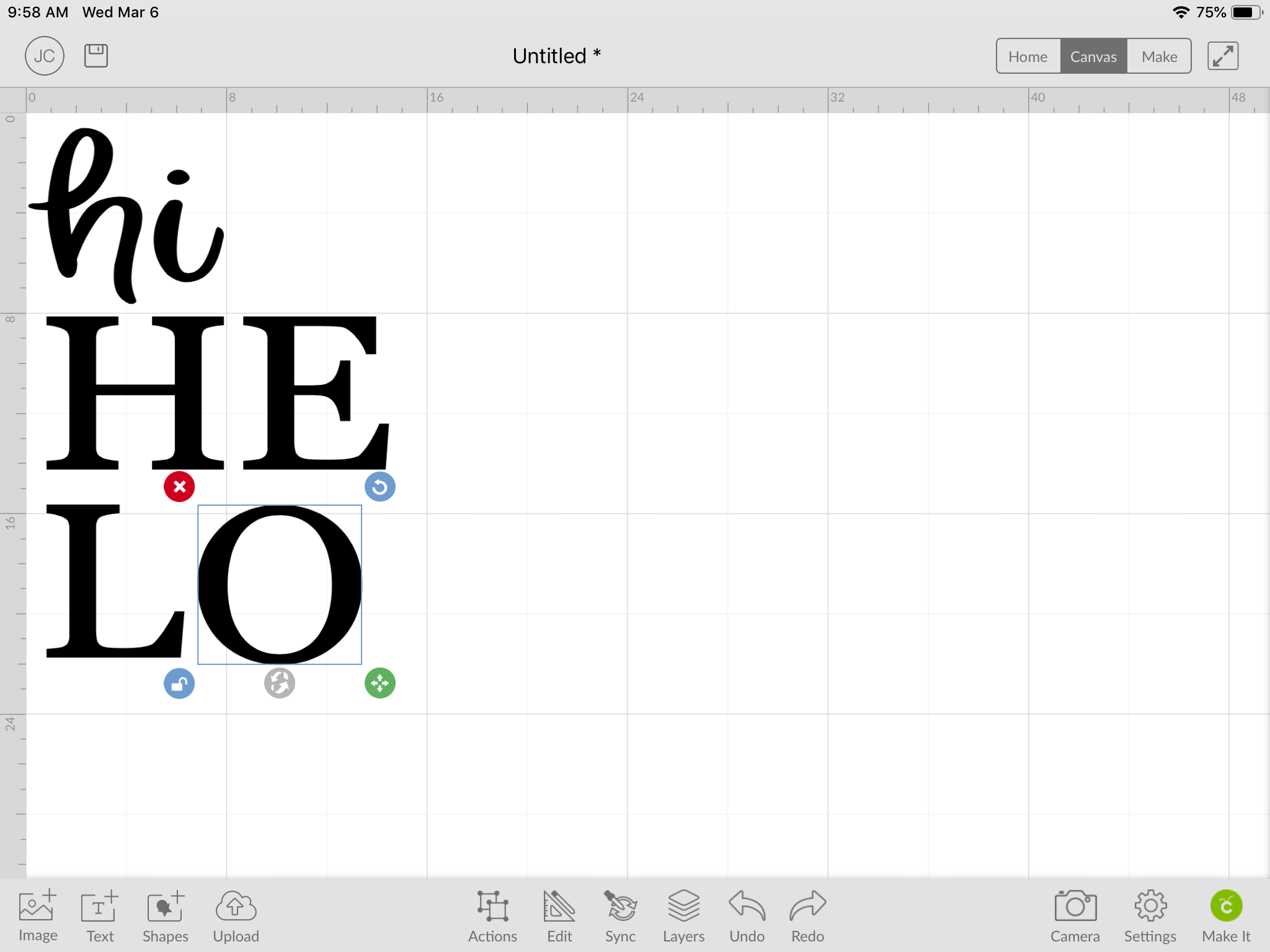1270x952 pixels.
Task: Show the Layers panel
Action: [x=683, y=916]
